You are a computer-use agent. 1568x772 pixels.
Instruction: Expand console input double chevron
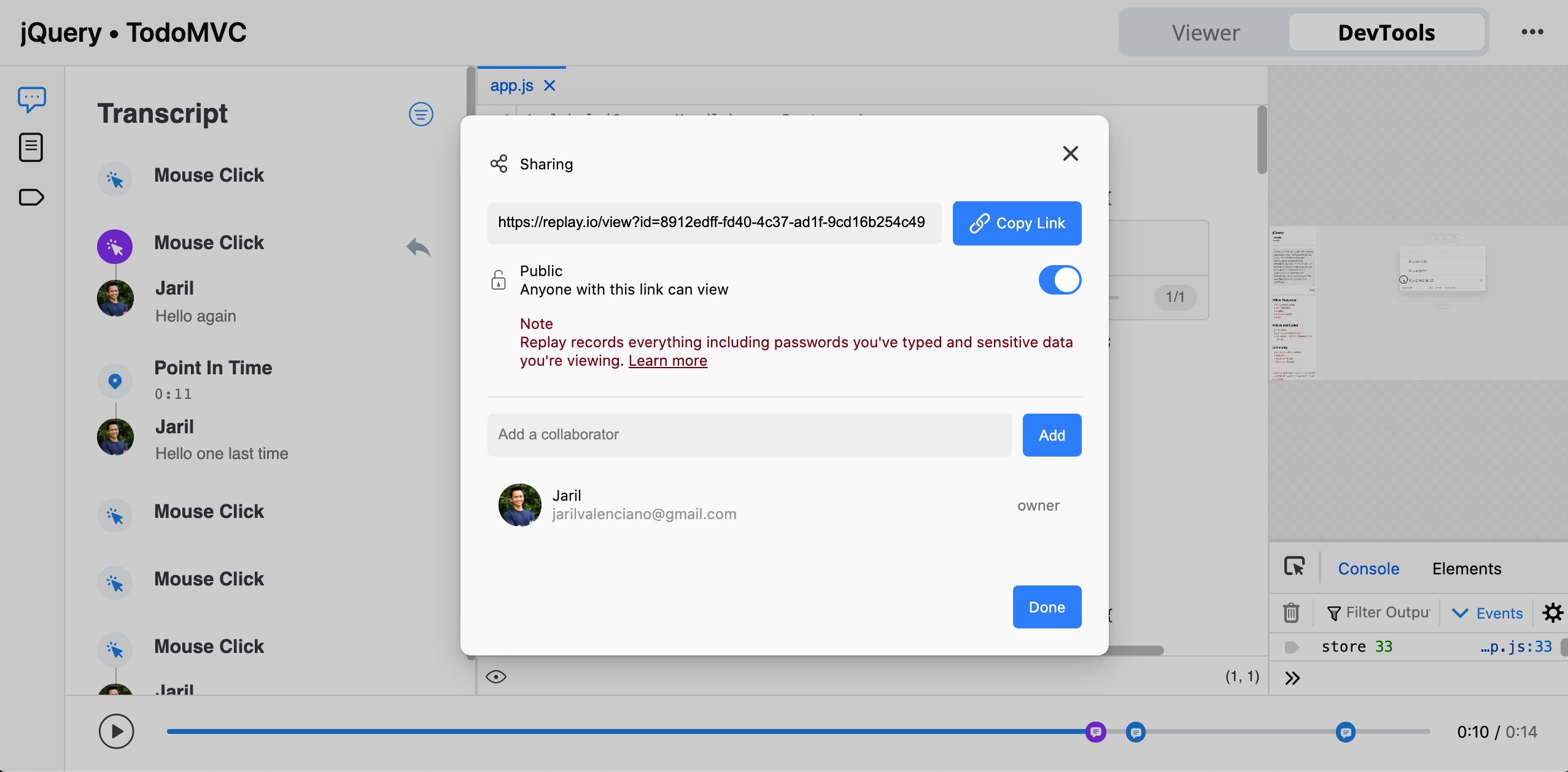point(1292,678)
